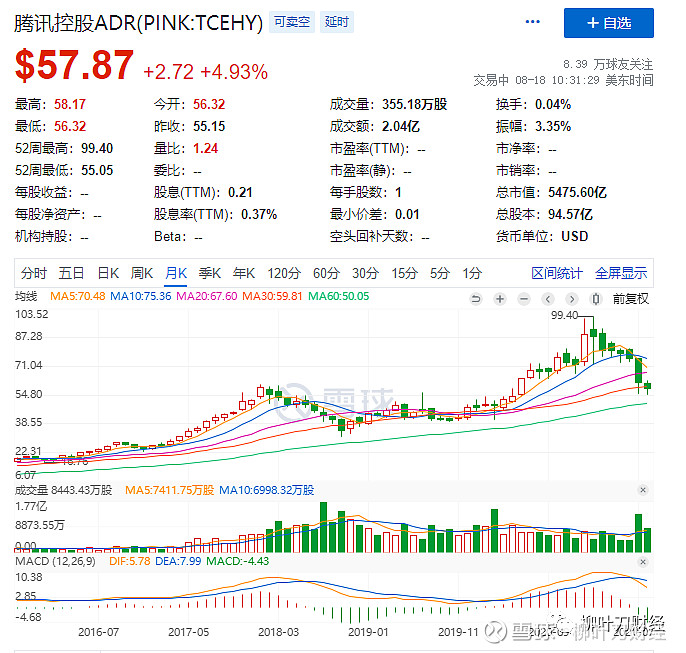Click the 可卖空 tag
Viewport: 686px width, 653px height.
click(x=292, y=22)
